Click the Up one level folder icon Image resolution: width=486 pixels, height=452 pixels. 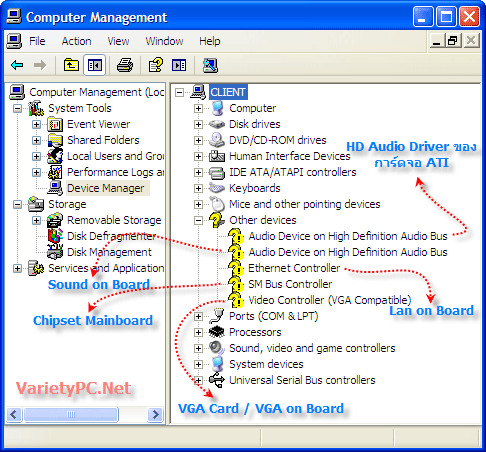pyautogui.click(x=71, y=65)
